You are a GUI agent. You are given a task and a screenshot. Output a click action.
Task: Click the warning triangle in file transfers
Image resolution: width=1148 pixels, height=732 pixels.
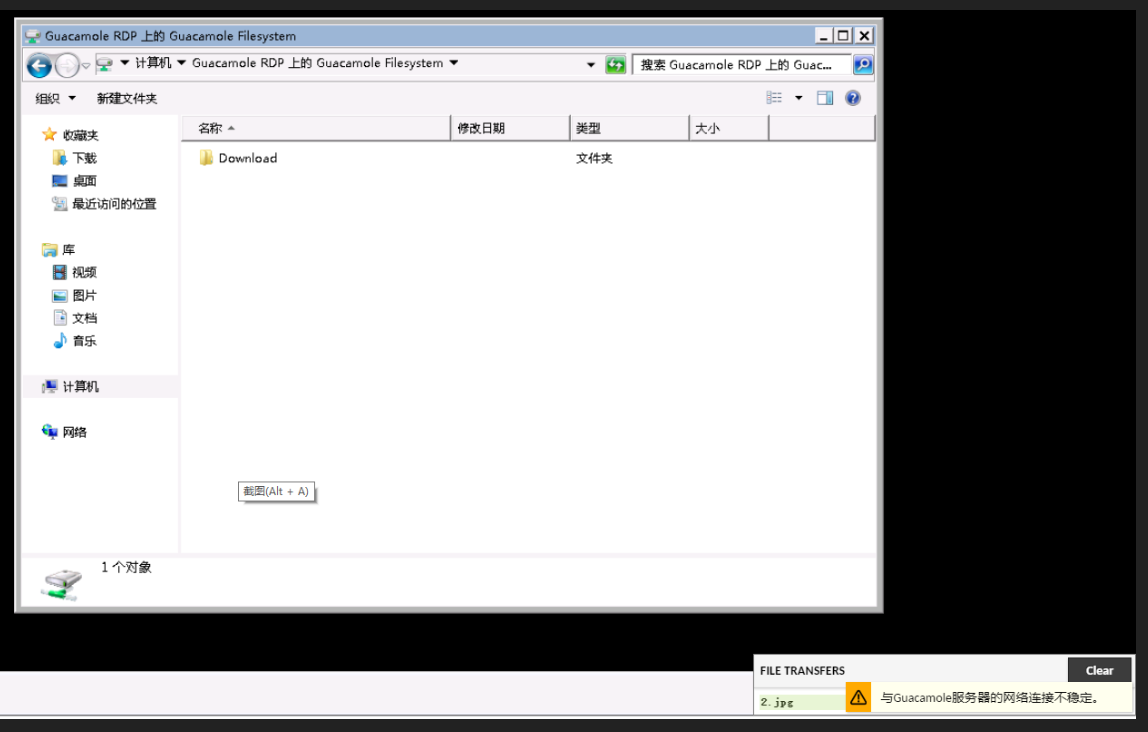857,697
